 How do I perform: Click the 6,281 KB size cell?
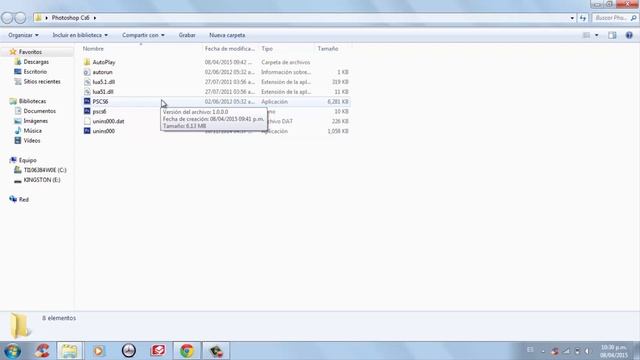(338, 102)
